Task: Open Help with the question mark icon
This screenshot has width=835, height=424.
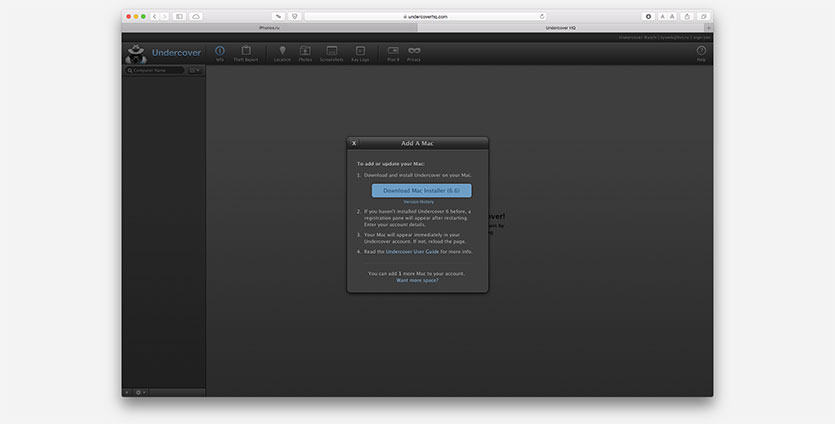Action: pyautogui.click(x=701, y=53)
